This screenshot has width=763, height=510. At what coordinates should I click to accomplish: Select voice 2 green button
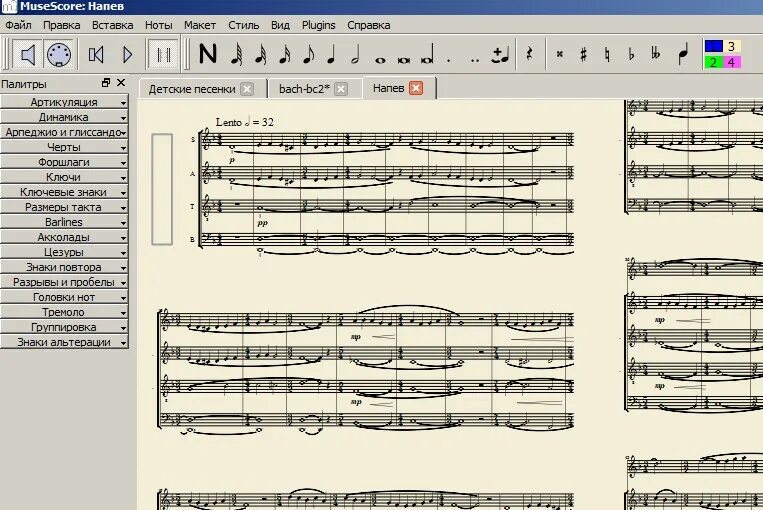(713, 62)
